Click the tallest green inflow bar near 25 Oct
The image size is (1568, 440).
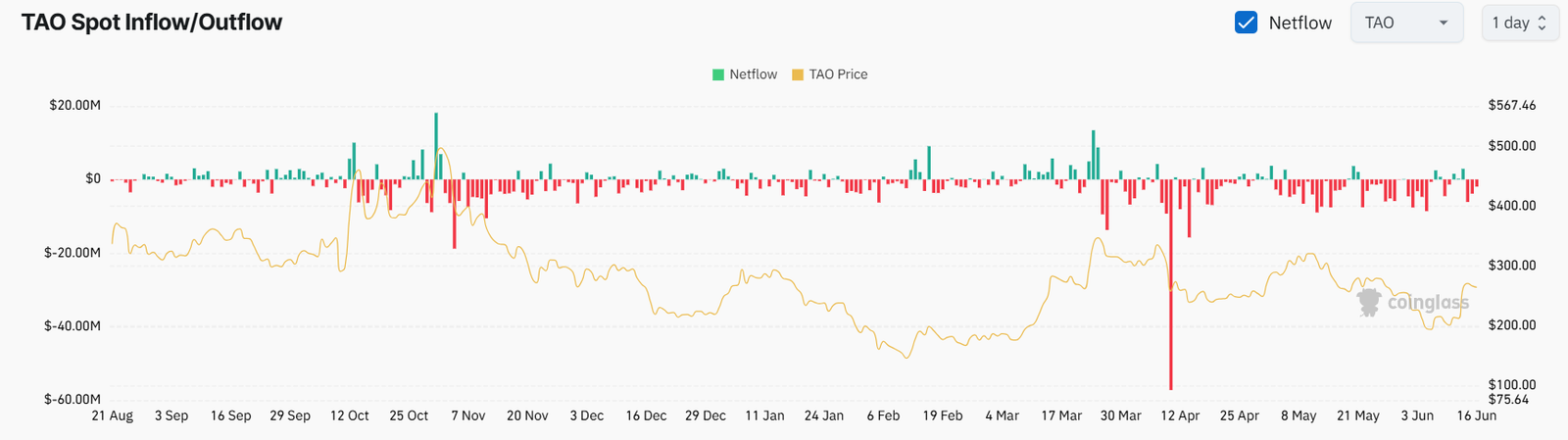tap(436, 146)
